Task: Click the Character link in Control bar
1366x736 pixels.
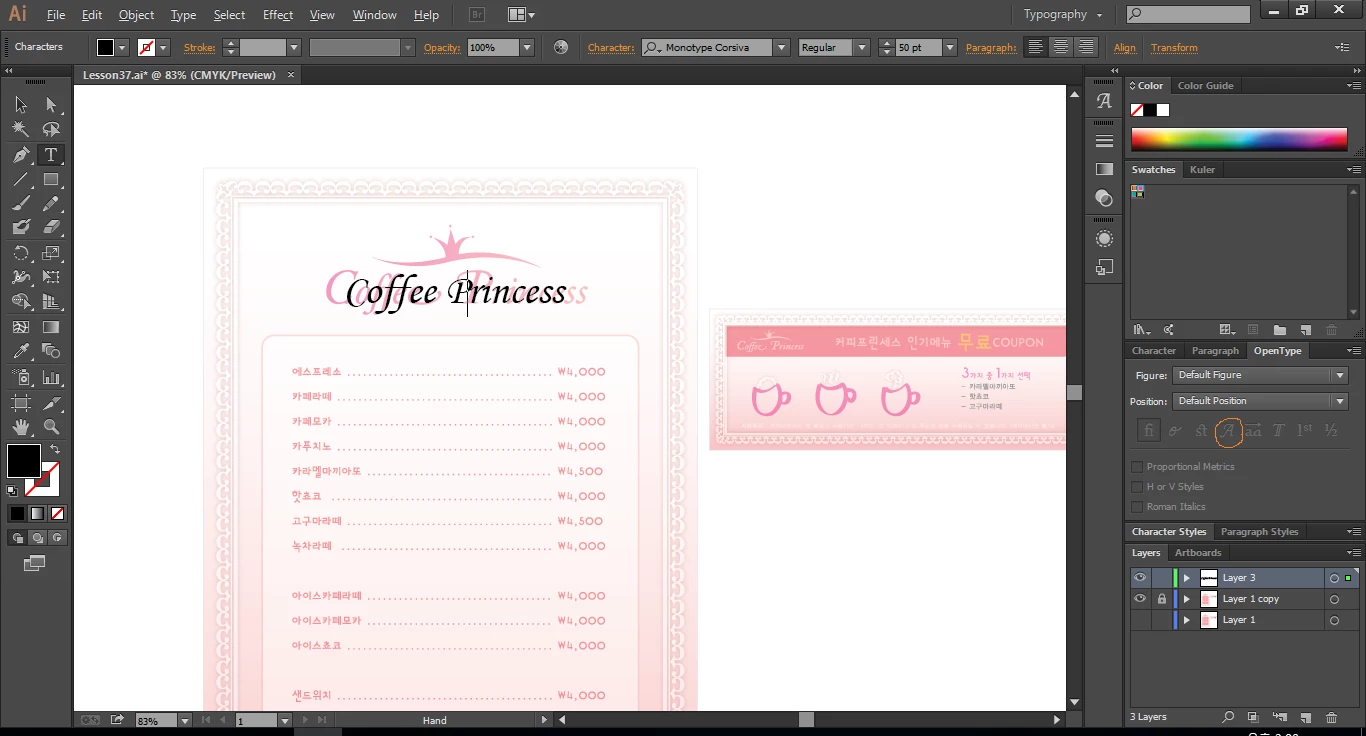Action: pyautogui.click(x=611, y=47)
